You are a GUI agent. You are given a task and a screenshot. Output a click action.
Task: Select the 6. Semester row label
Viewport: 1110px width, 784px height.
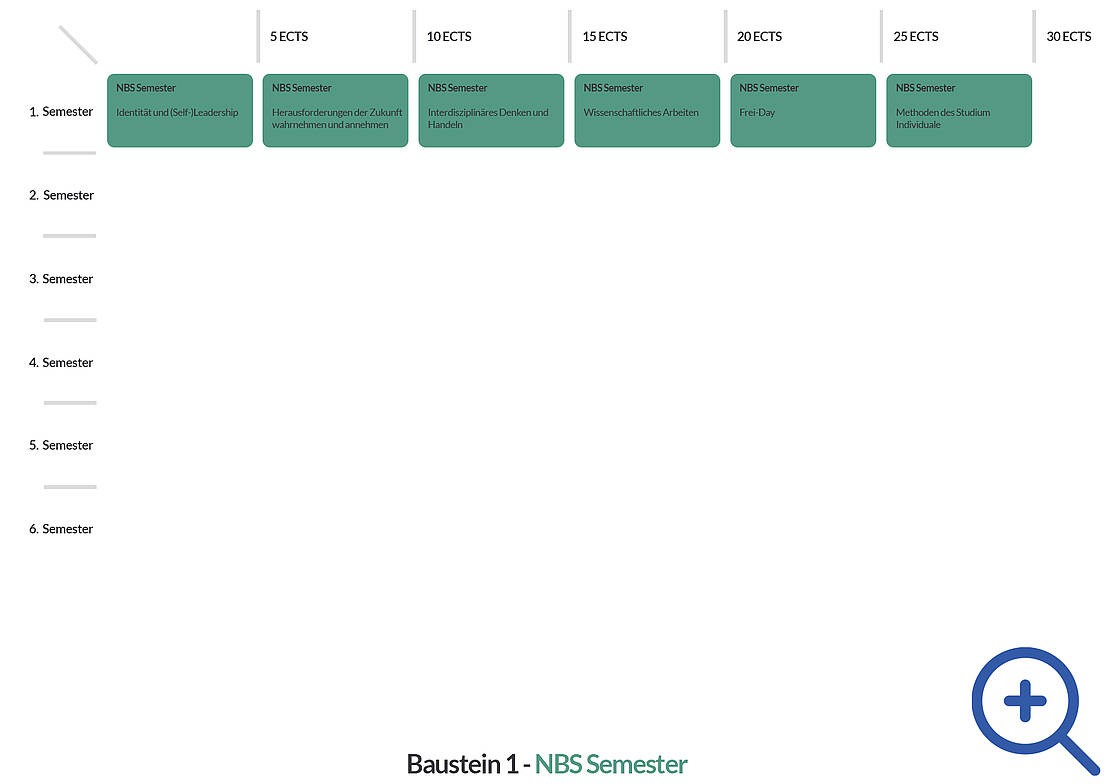point(61,529)
